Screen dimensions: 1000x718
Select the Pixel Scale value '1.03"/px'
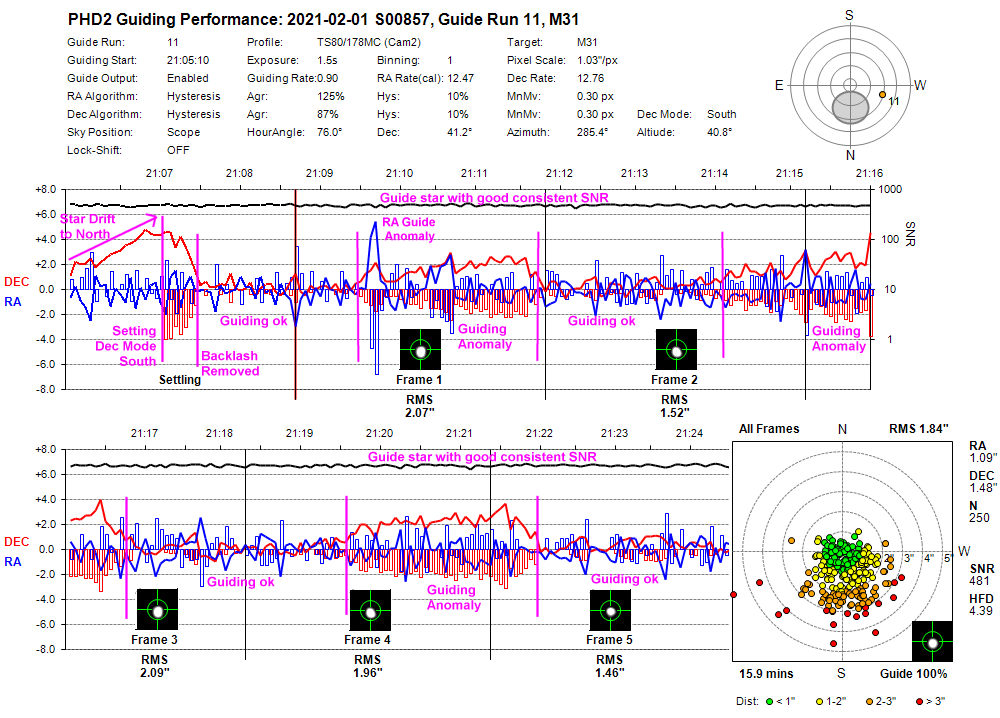coord(597,61)
